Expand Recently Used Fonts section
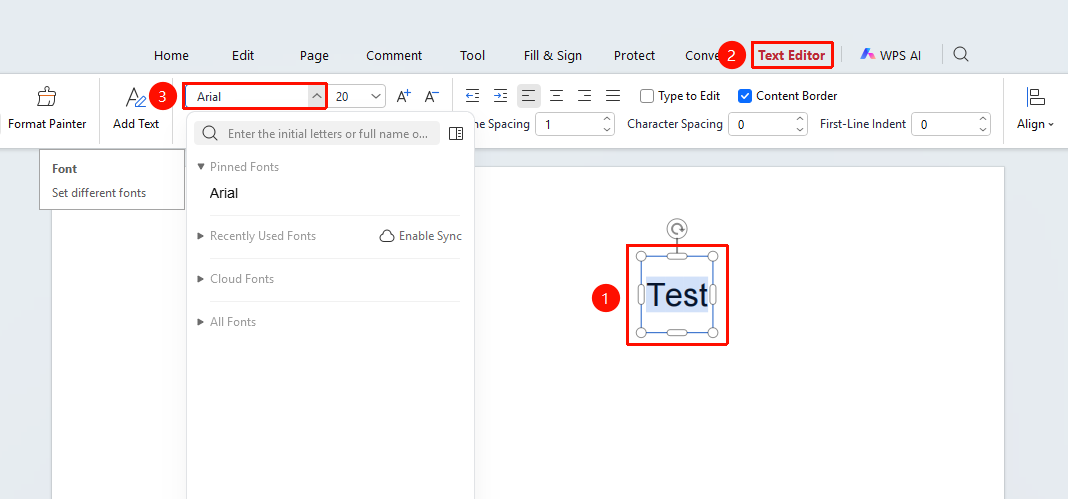Viewport: 1068px width, 499px height. click(x=201, y=236)
